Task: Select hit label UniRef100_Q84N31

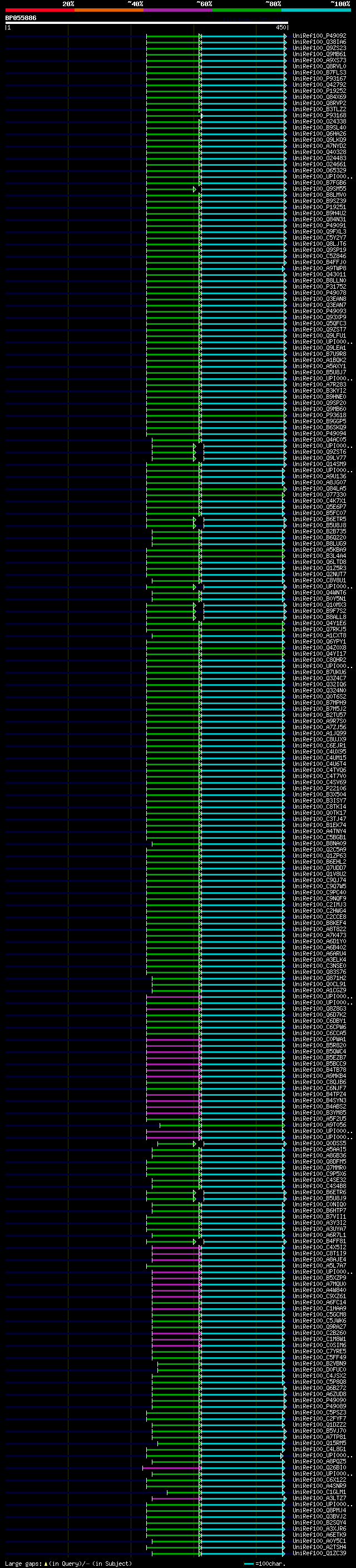Action: [x=319, y=220]
